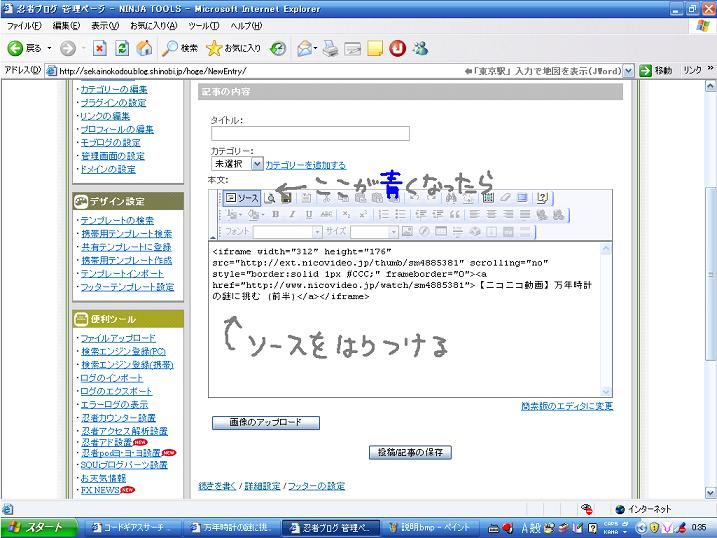The image size is (717, 538).
Task: Center align text in editor
Action: [x=492, y=214]
